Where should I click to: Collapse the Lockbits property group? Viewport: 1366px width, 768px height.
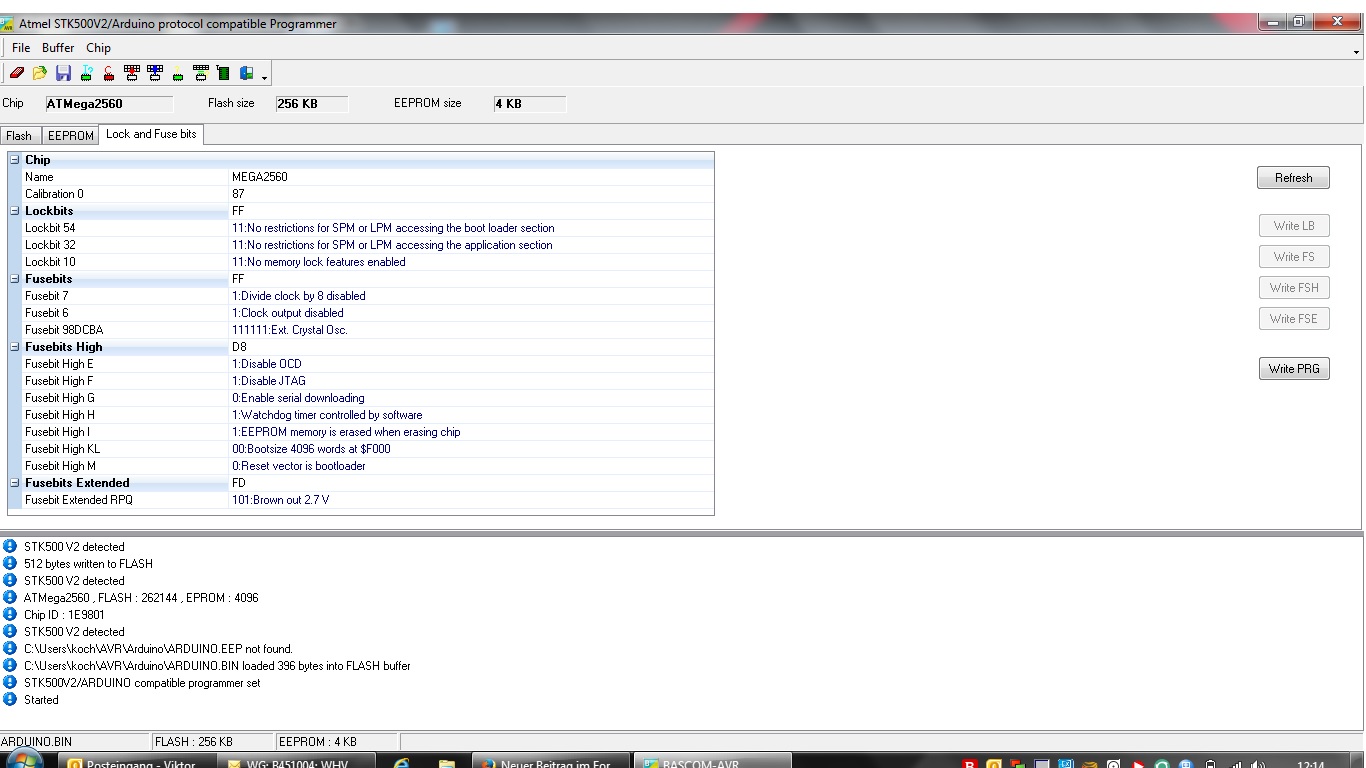coord(15,211)
